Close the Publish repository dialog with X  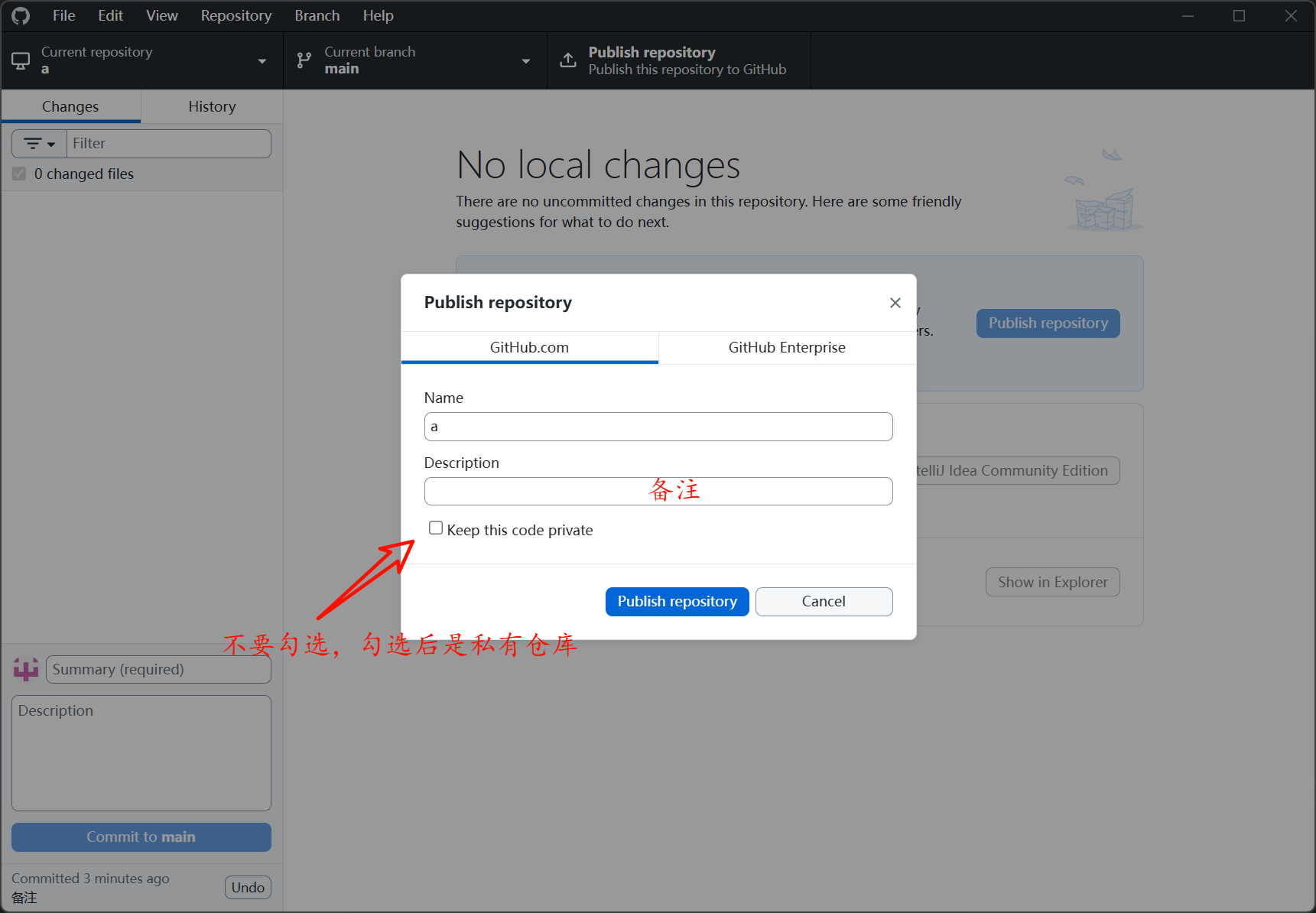(x=895, y=303)
